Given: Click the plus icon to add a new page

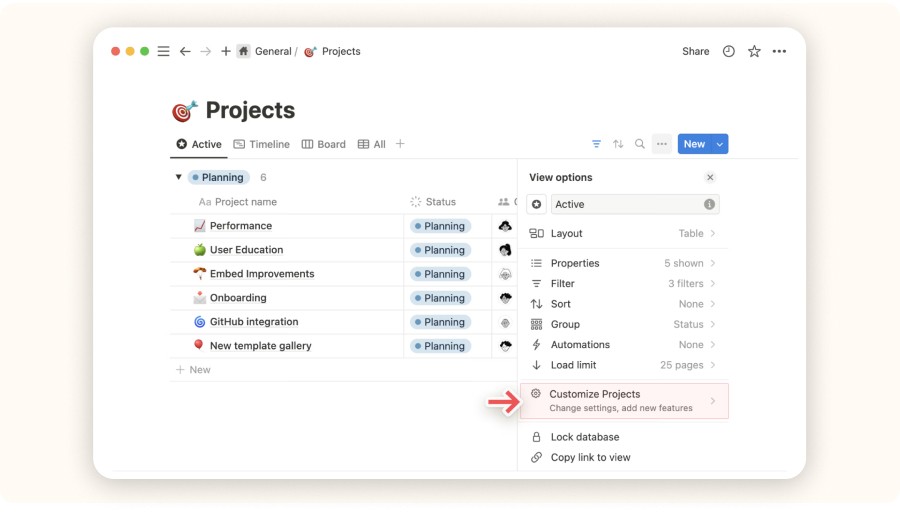Looking at the screenshot, I should [226, 51].
